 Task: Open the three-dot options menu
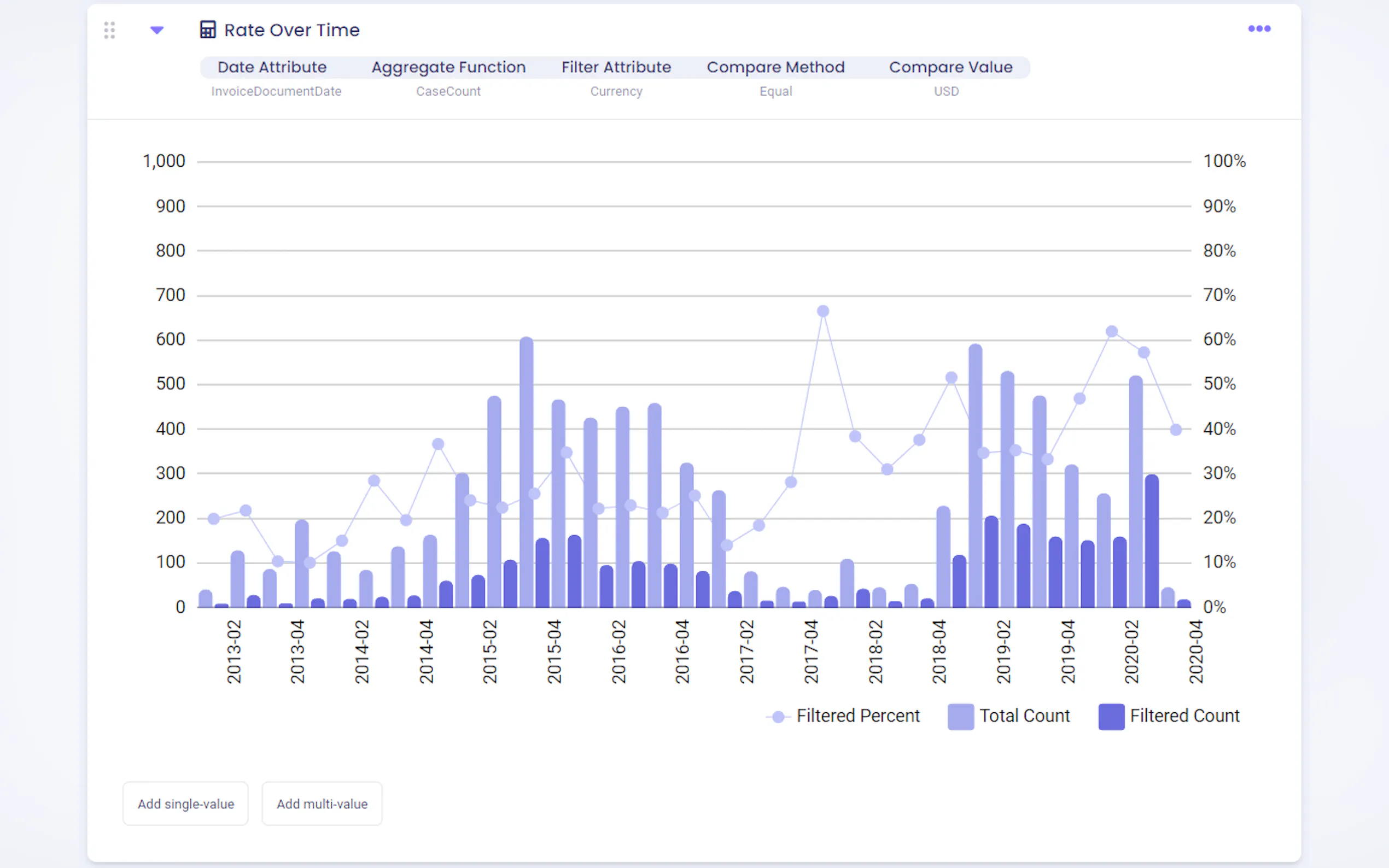pyautogui.click(x=1259, y=29)
